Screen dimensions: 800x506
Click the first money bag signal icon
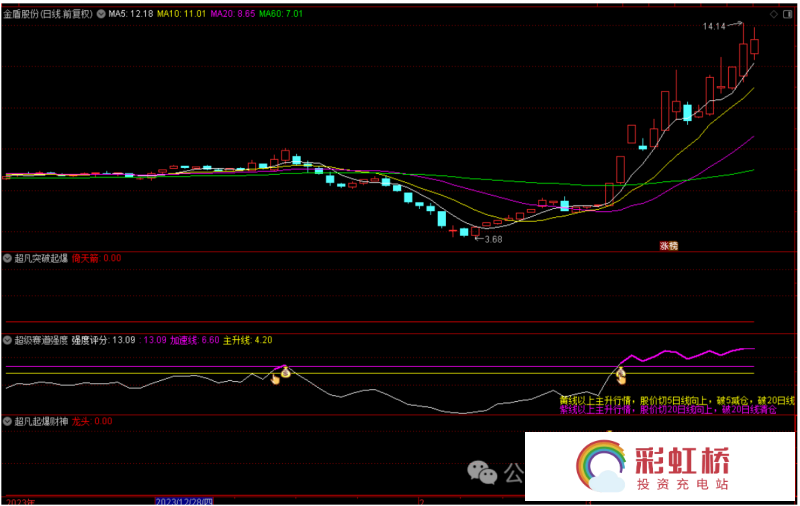[x=285, y=372]
